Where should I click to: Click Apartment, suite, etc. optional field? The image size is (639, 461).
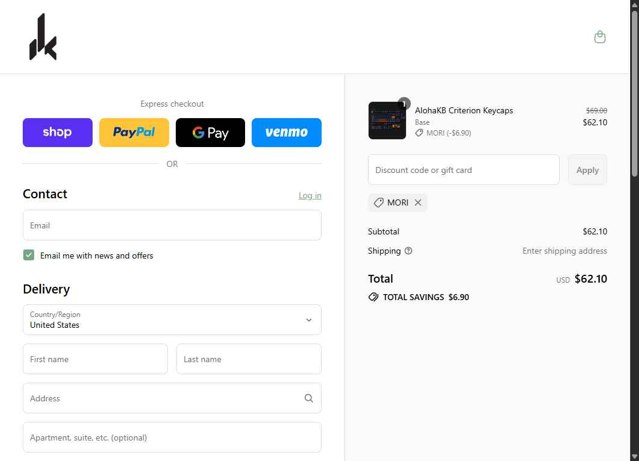tap(172, 437)
